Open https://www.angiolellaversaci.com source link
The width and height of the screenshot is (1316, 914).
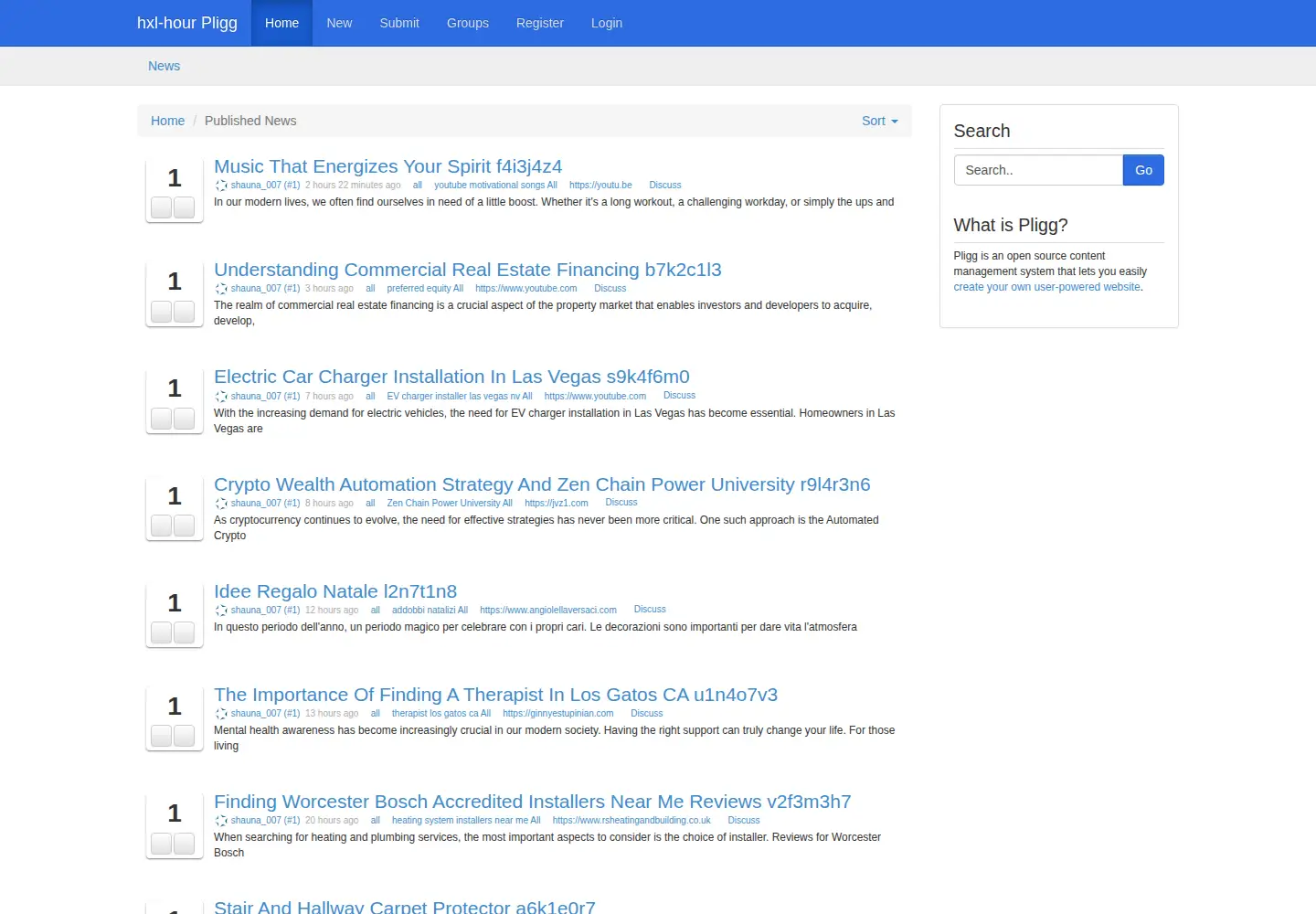pos(548,611)
